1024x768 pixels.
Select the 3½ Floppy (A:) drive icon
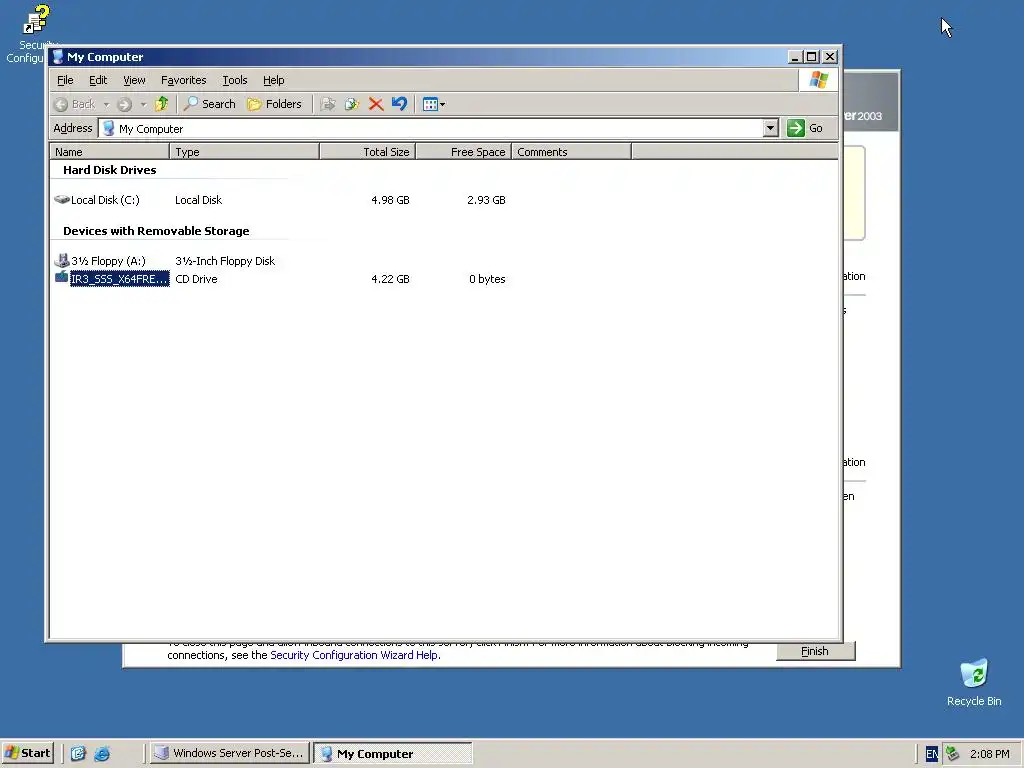pyautogui.click(x=62, y=261)
